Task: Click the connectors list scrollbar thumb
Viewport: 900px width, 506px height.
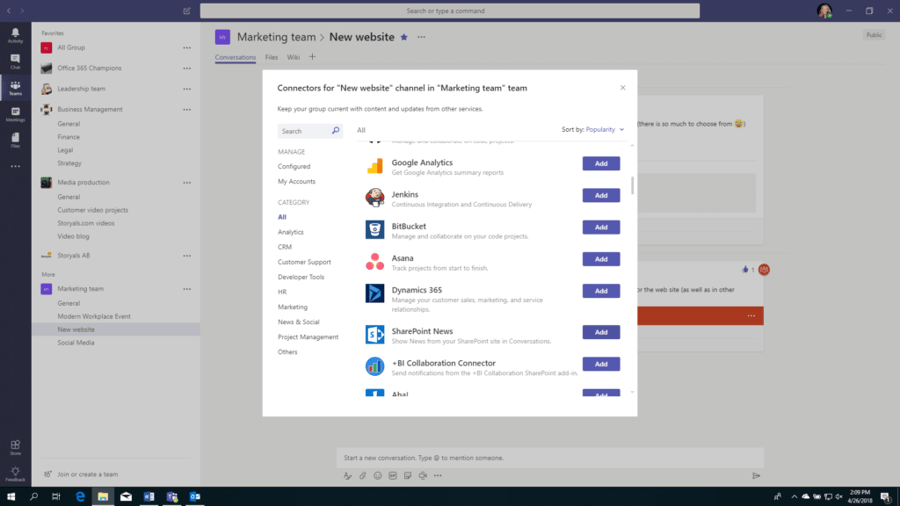Action: pos(633,185)
